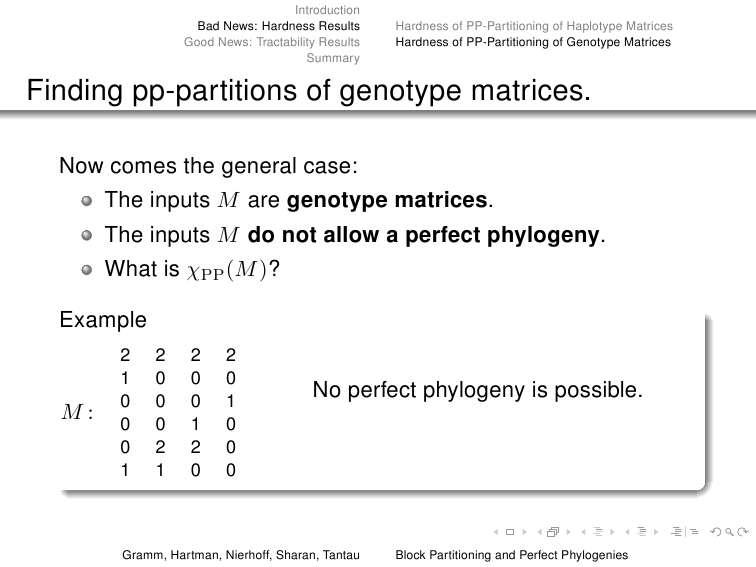Go to Good News: Tractability Results section
The width and height of the screenshot is (756, 567).
[x=272, y=42]
